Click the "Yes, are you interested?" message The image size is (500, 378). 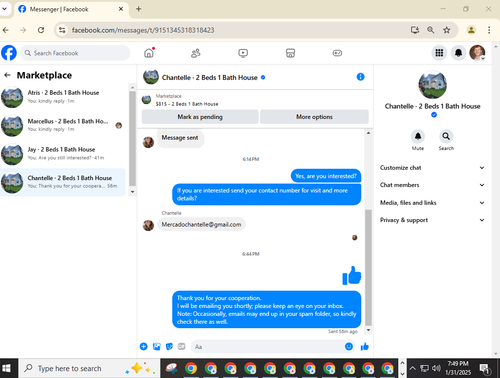click(326, 176)
